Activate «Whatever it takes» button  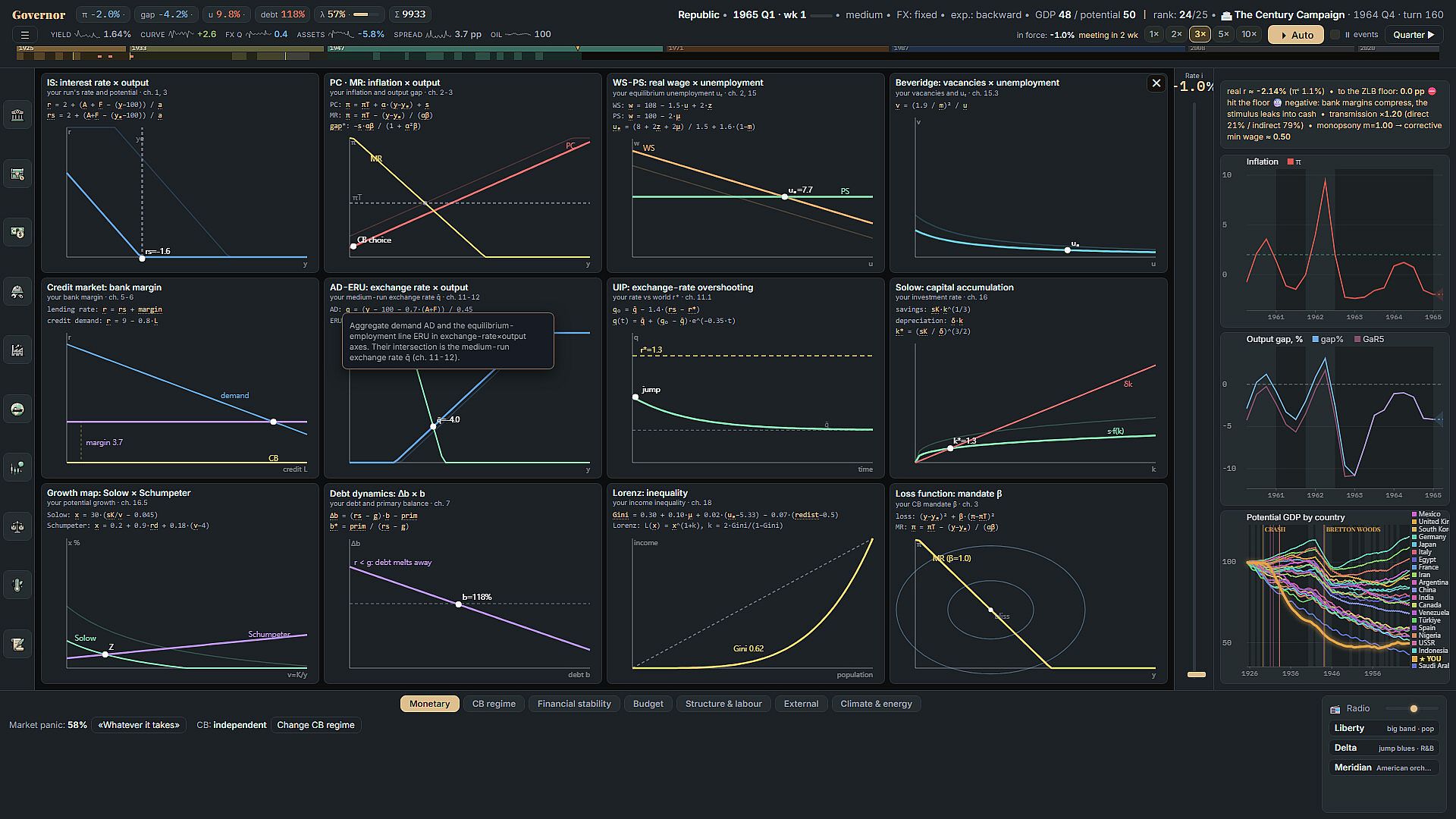(x=139, y=725)
